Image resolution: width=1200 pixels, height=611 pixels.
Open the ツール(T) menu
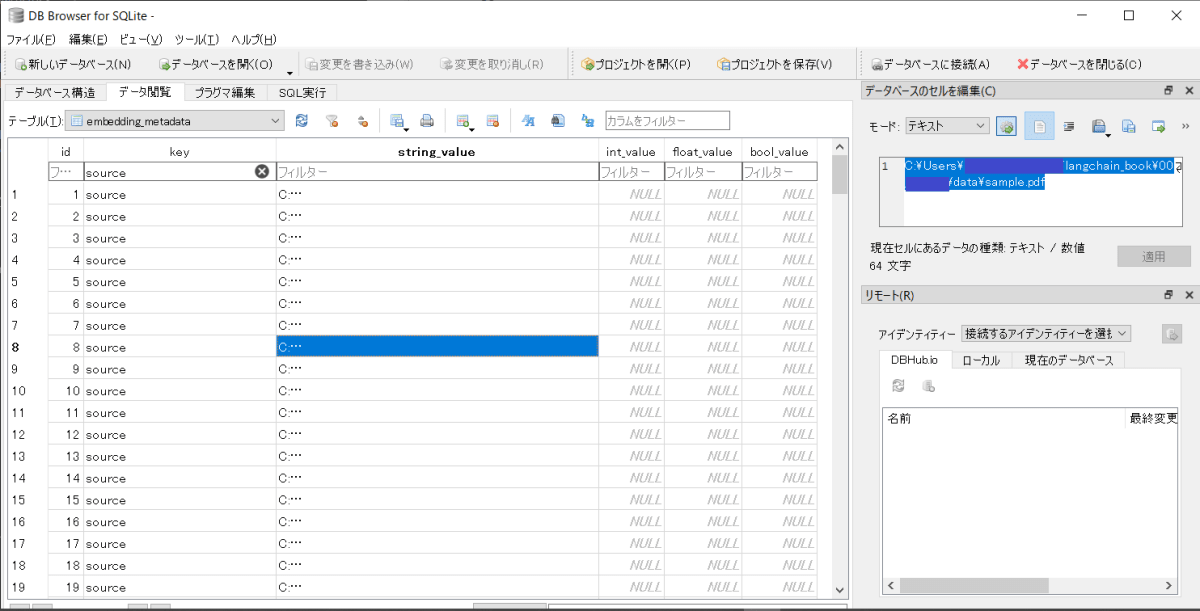[x=197, y=39]
